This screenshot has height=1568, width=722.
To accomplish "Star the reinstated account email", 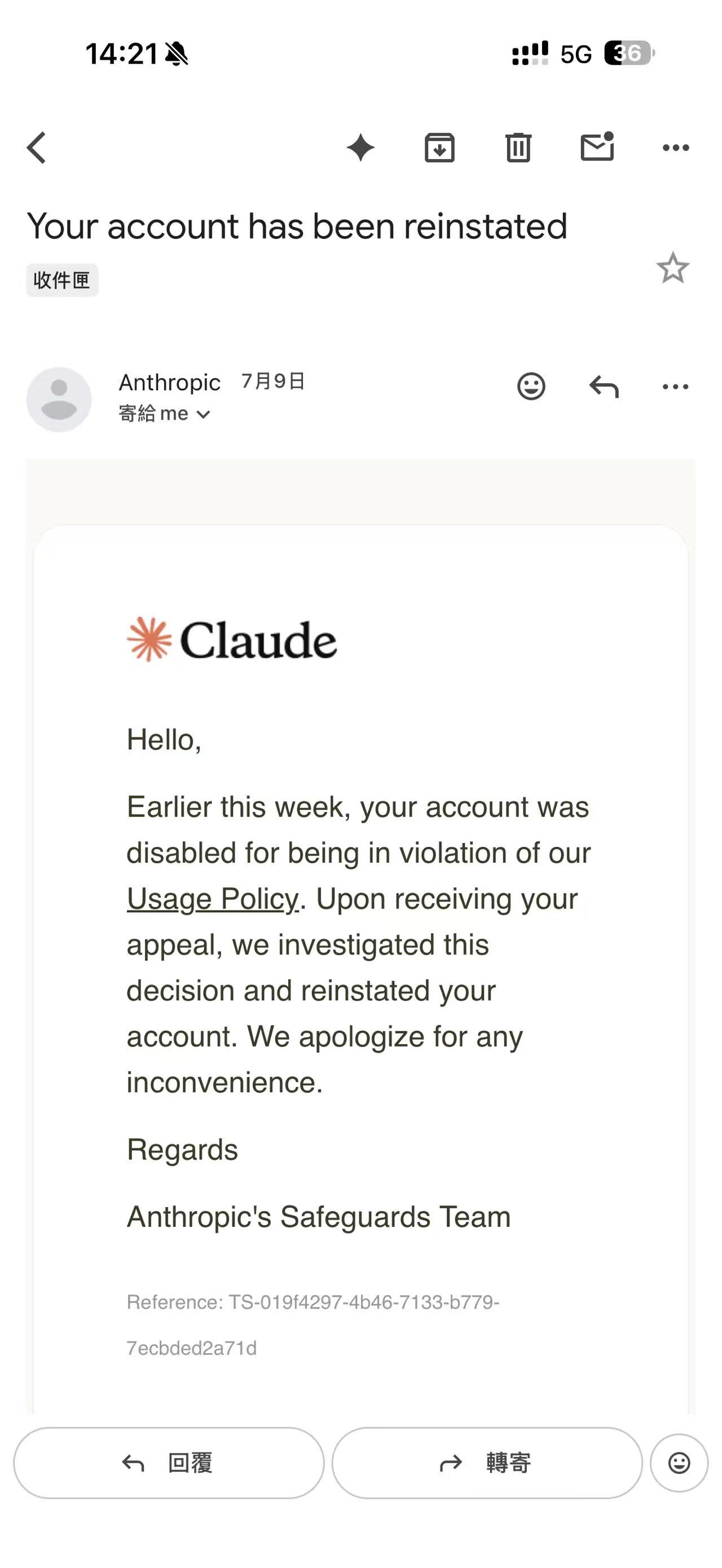I will (x=673, y=268).
